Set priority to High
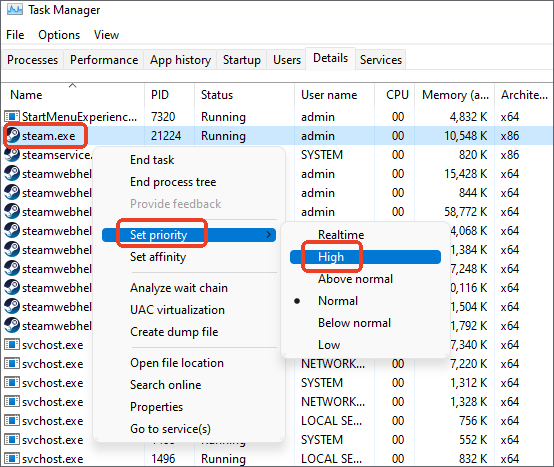The width and height of the screenshot is (554, 467). point(365,257)
